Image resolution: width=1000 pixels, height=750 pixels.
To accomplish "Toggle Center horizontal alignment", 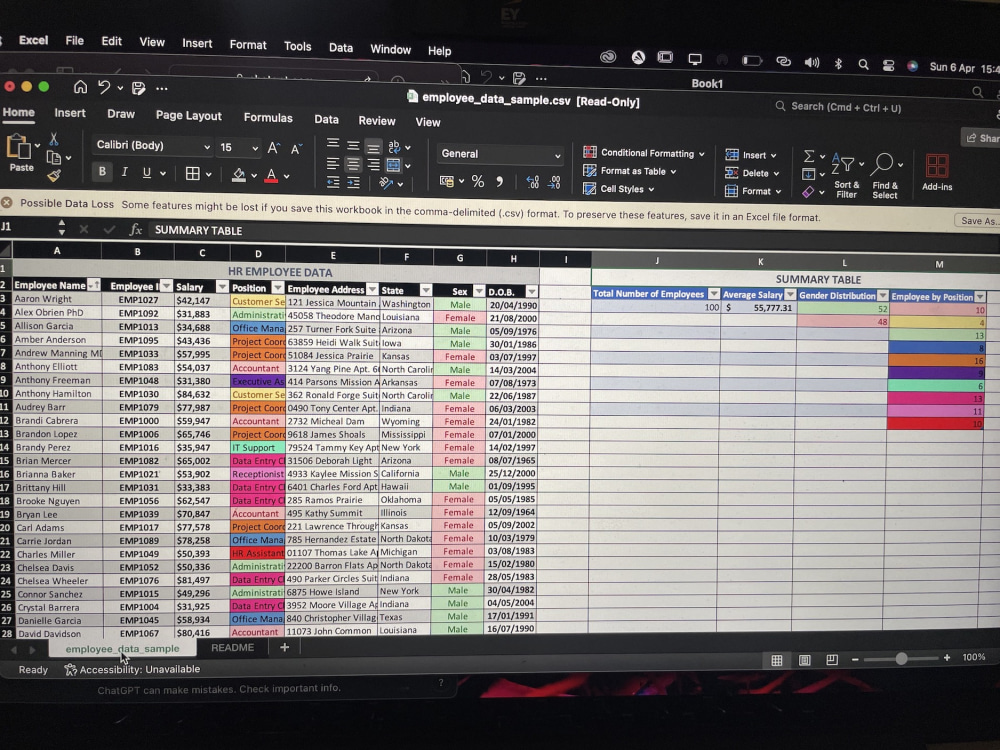I will [353, 165].
